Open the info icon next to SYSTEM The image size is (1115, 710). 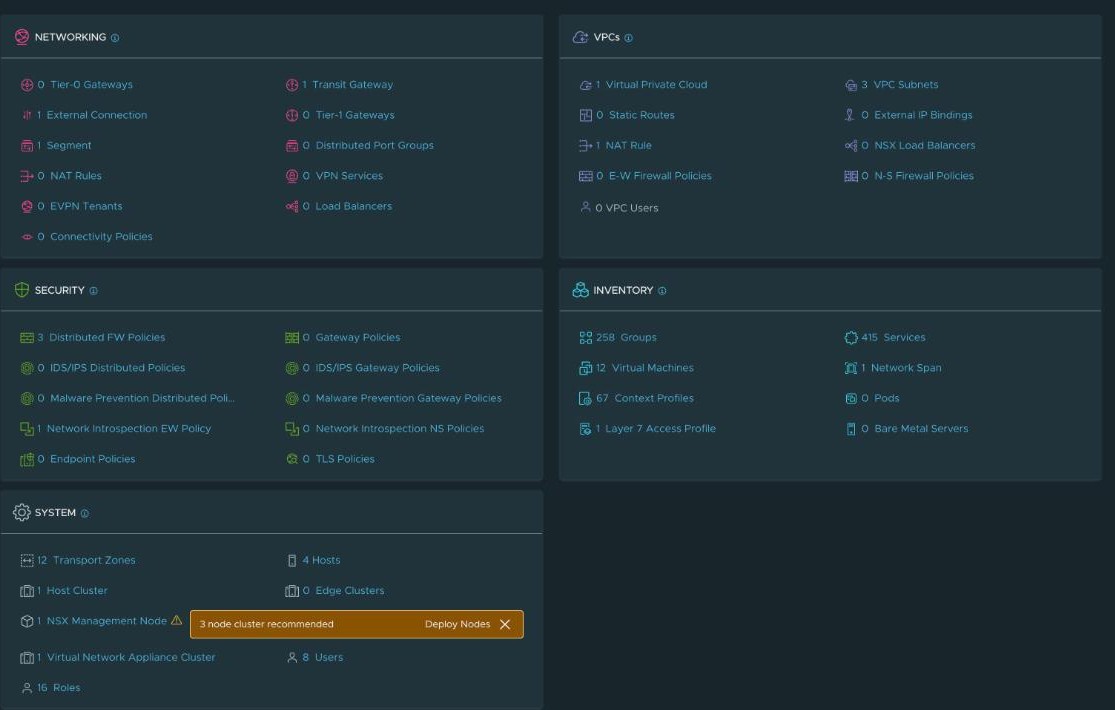[85, 513]
